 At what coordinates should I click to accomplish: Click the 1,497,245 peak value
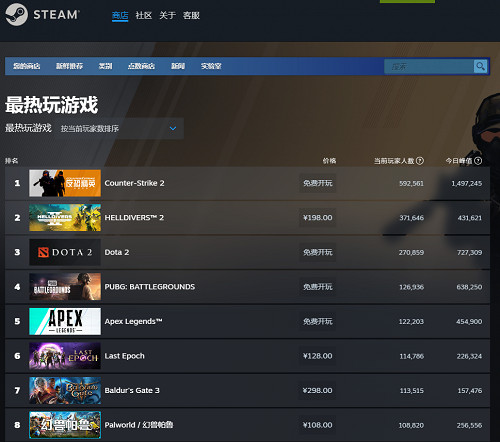466,183
